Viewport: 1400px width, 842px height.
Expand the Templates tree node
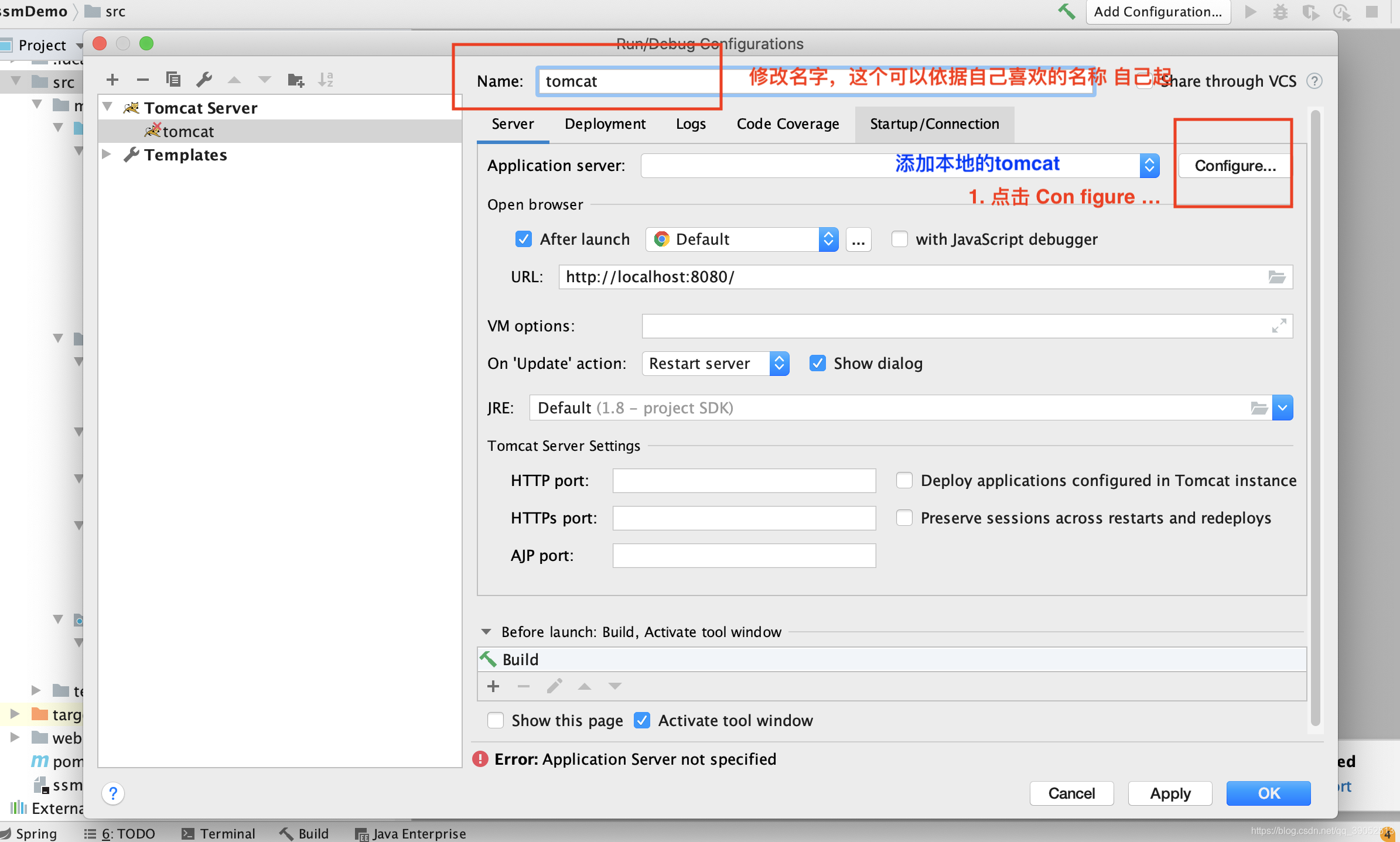107,155
